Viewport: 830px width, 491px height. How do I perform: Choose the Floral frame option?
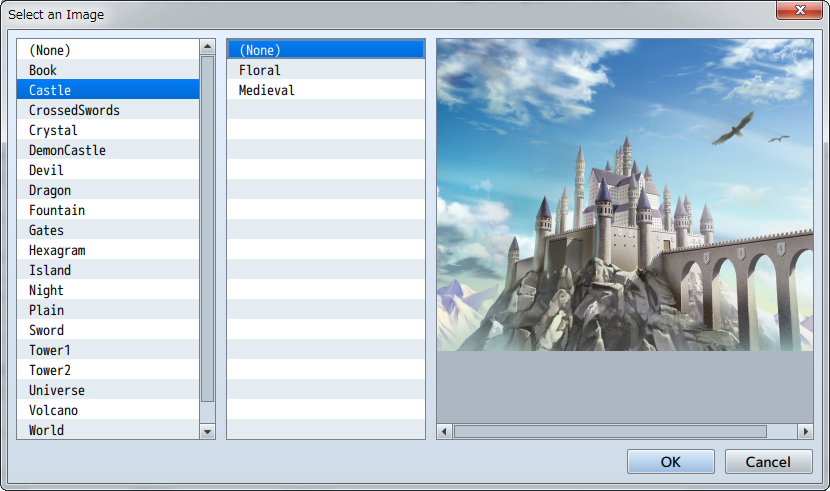pyautogui.click(x=260, y=70)
